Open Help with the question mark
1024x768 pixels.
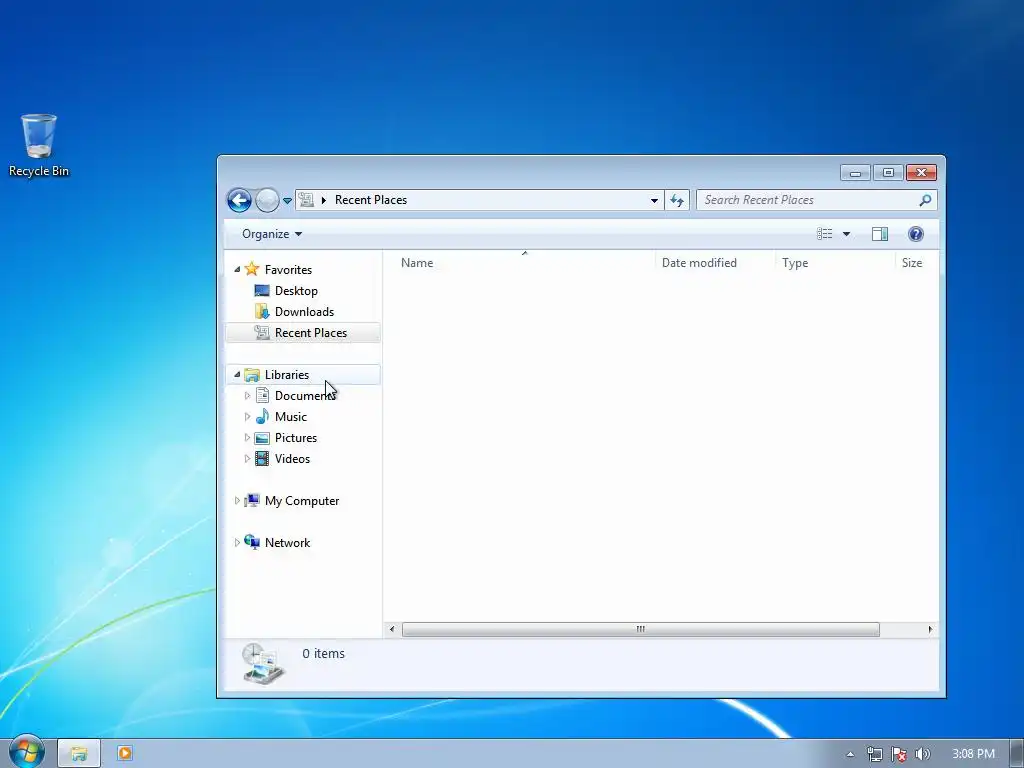tap(916, 234)
